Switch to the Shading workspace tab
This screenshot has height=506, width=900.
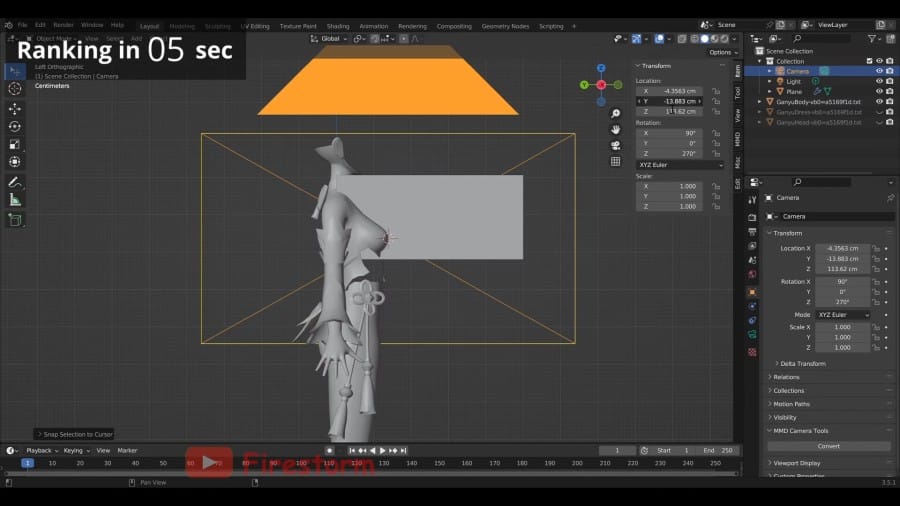point(338,26)
